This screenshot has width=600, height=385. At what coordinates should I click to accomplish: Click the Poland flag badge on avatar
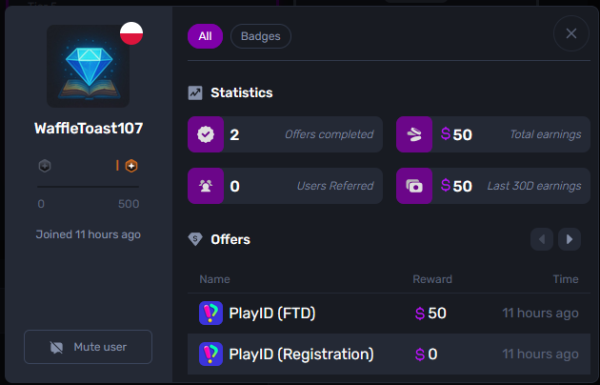pyautogui.click(x=131, y=33)
